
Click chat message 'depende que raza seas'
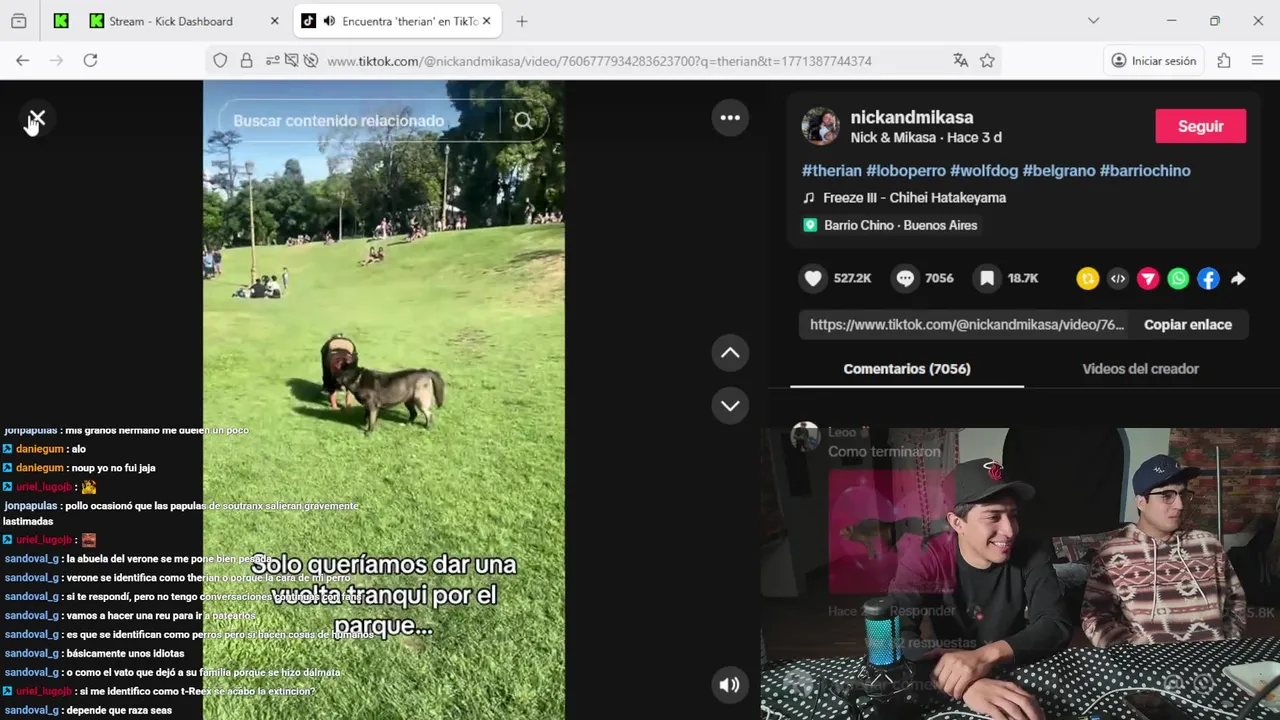tap(119, 711)
